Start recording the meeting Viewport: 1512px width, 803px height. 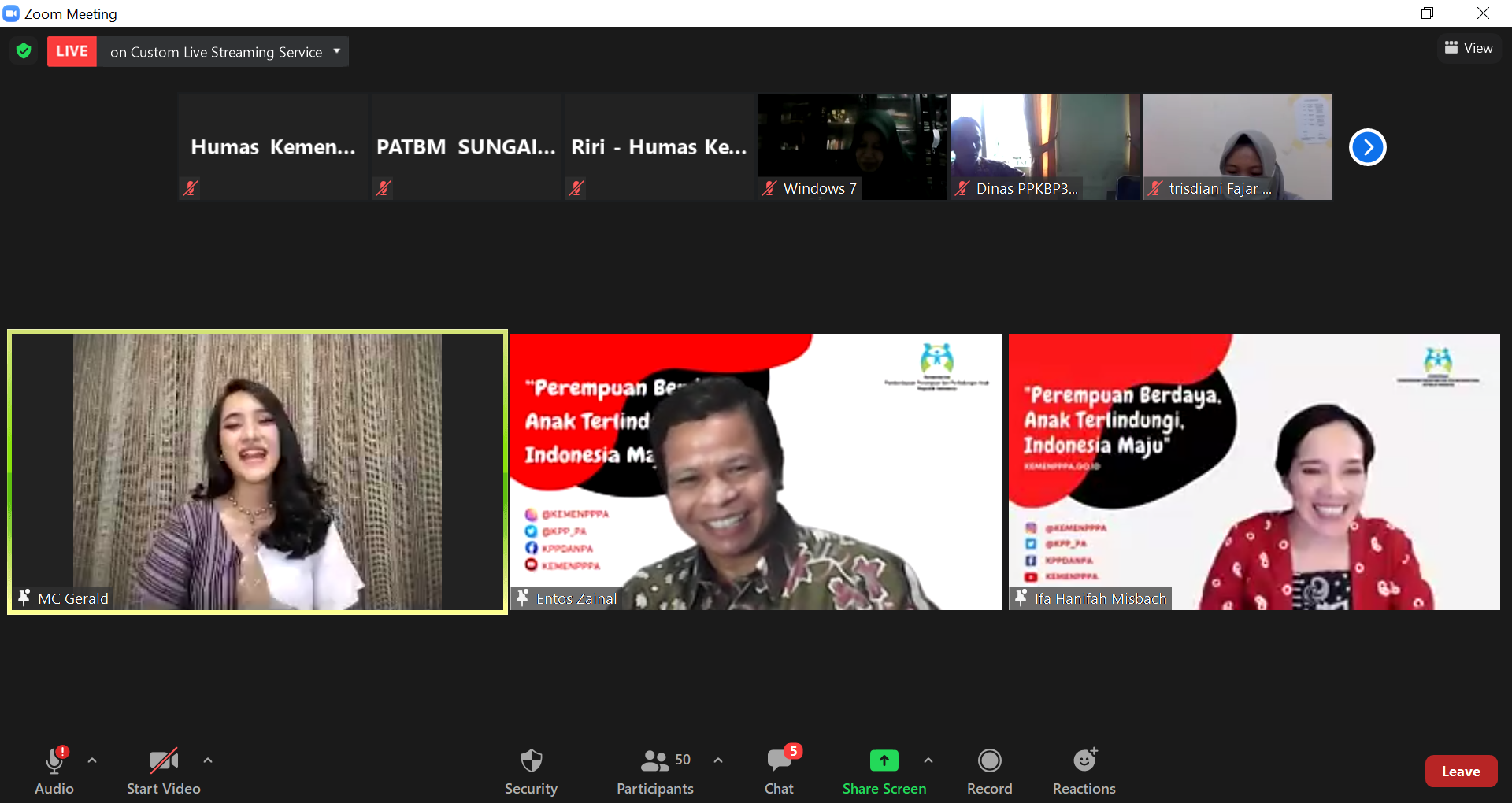989,771
